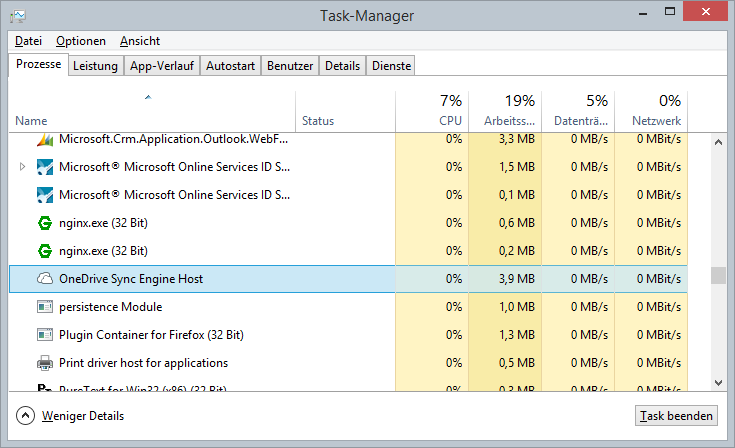
Task: Click the Microsoft Online Services icon using 0,1 MB
Action: click(45, 195)
